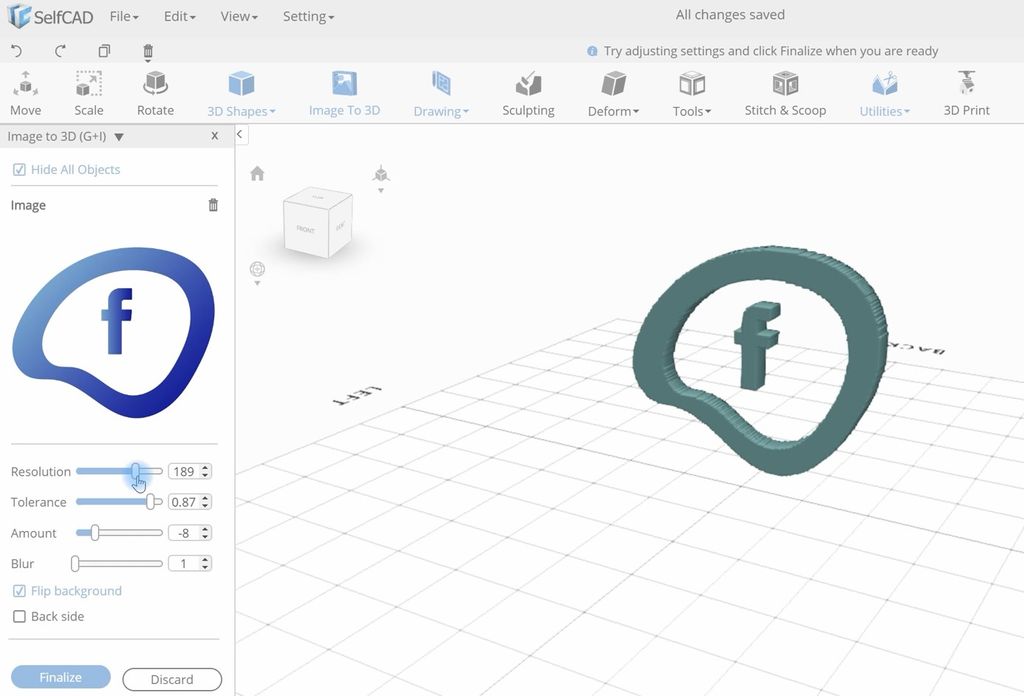Open the View menu

[238, 16]
